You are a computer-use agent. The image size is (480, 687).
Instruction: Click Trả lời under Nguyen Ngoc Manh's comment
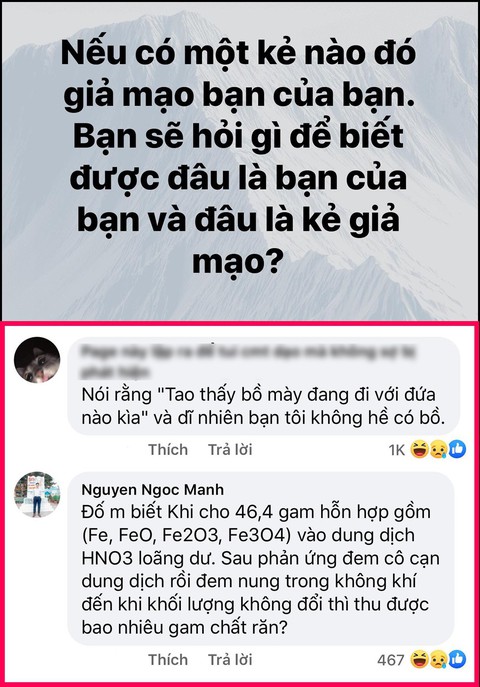tap(230, 659)
